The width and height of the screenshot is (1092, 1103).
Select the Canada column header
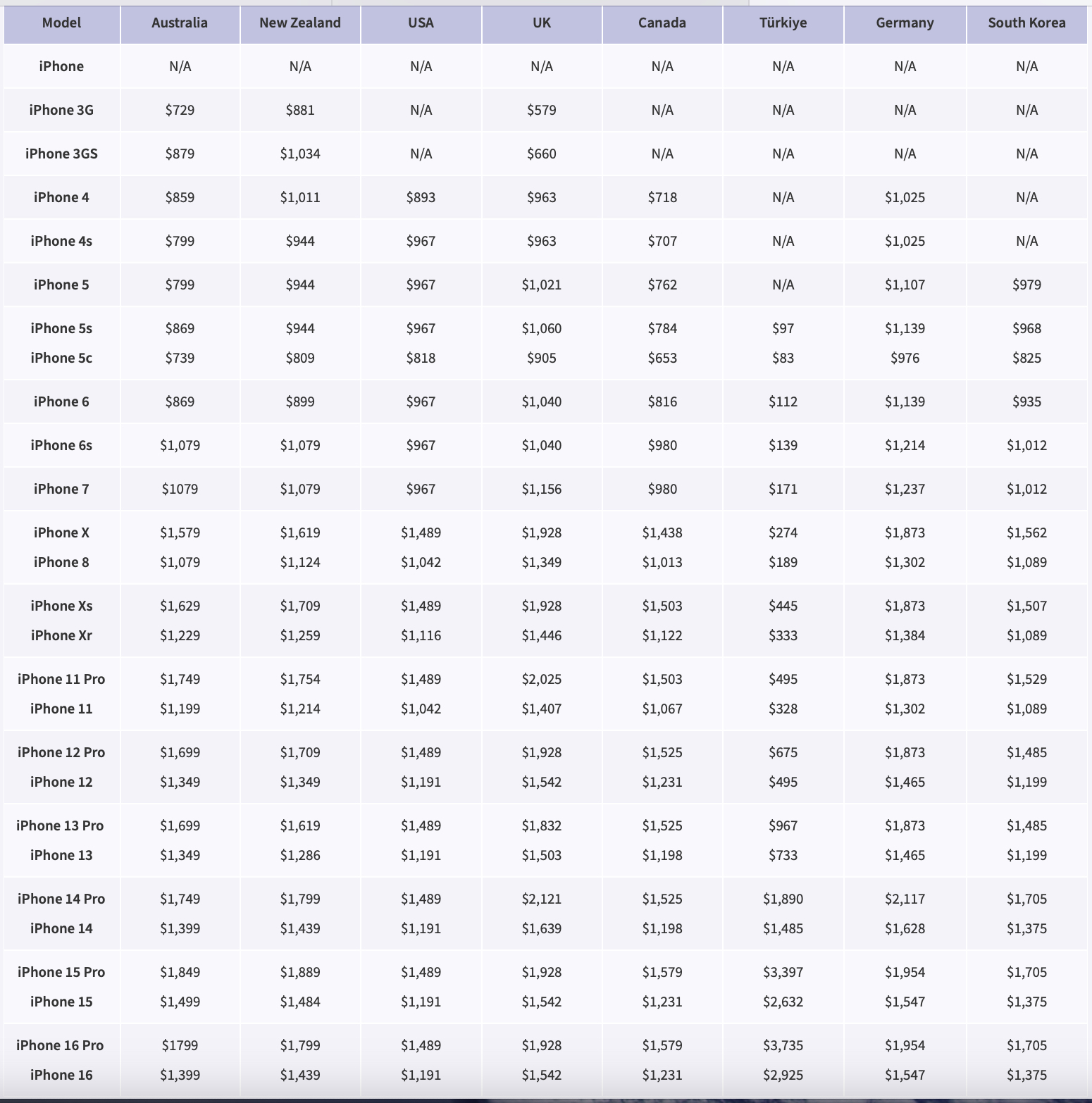(x=662, y=23)
